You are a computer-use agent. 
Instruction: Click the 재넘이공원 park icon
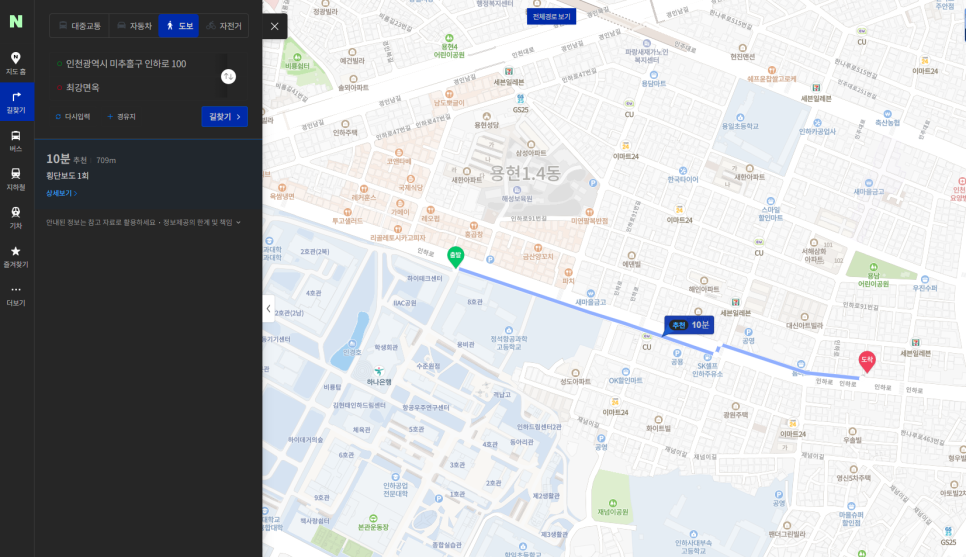tap(612, 503)
